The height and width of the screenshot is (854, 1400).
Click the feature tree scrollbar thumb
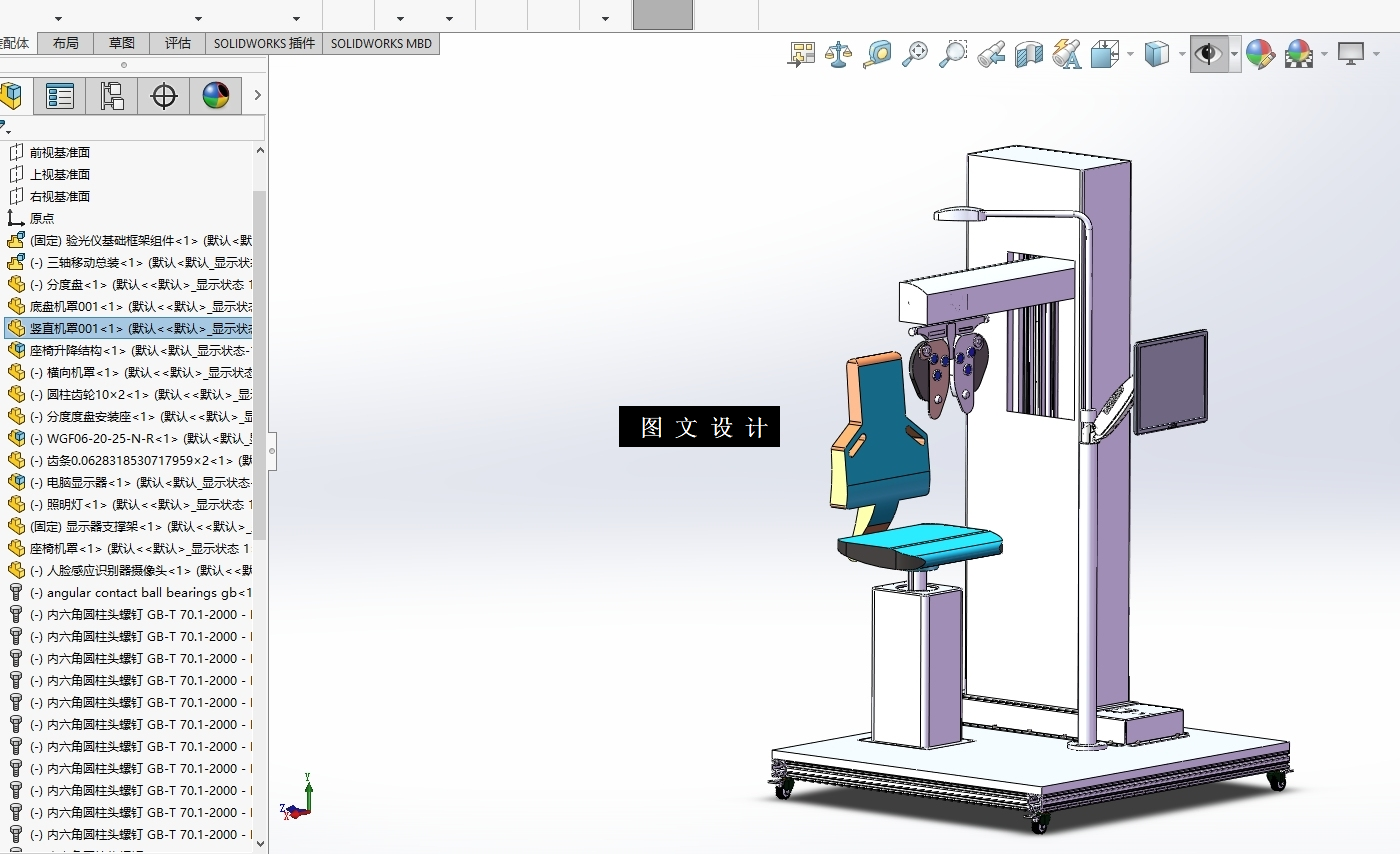[x=260, y=365]
